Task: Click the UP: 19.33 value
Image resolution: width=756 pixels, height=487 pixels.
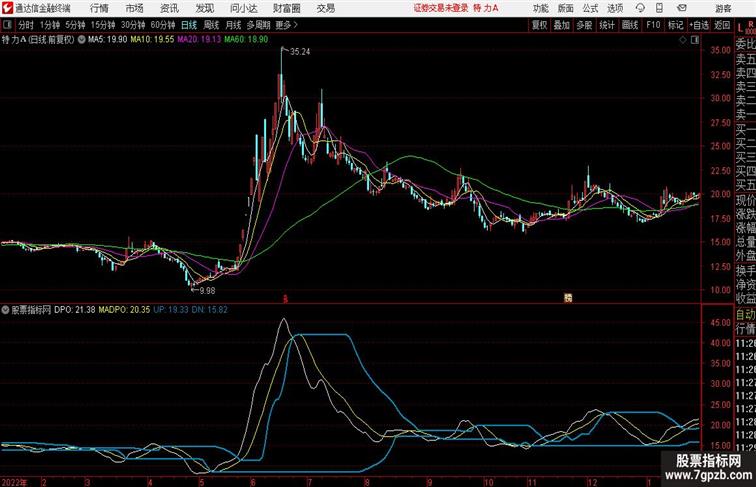Action: click(171, 310)
